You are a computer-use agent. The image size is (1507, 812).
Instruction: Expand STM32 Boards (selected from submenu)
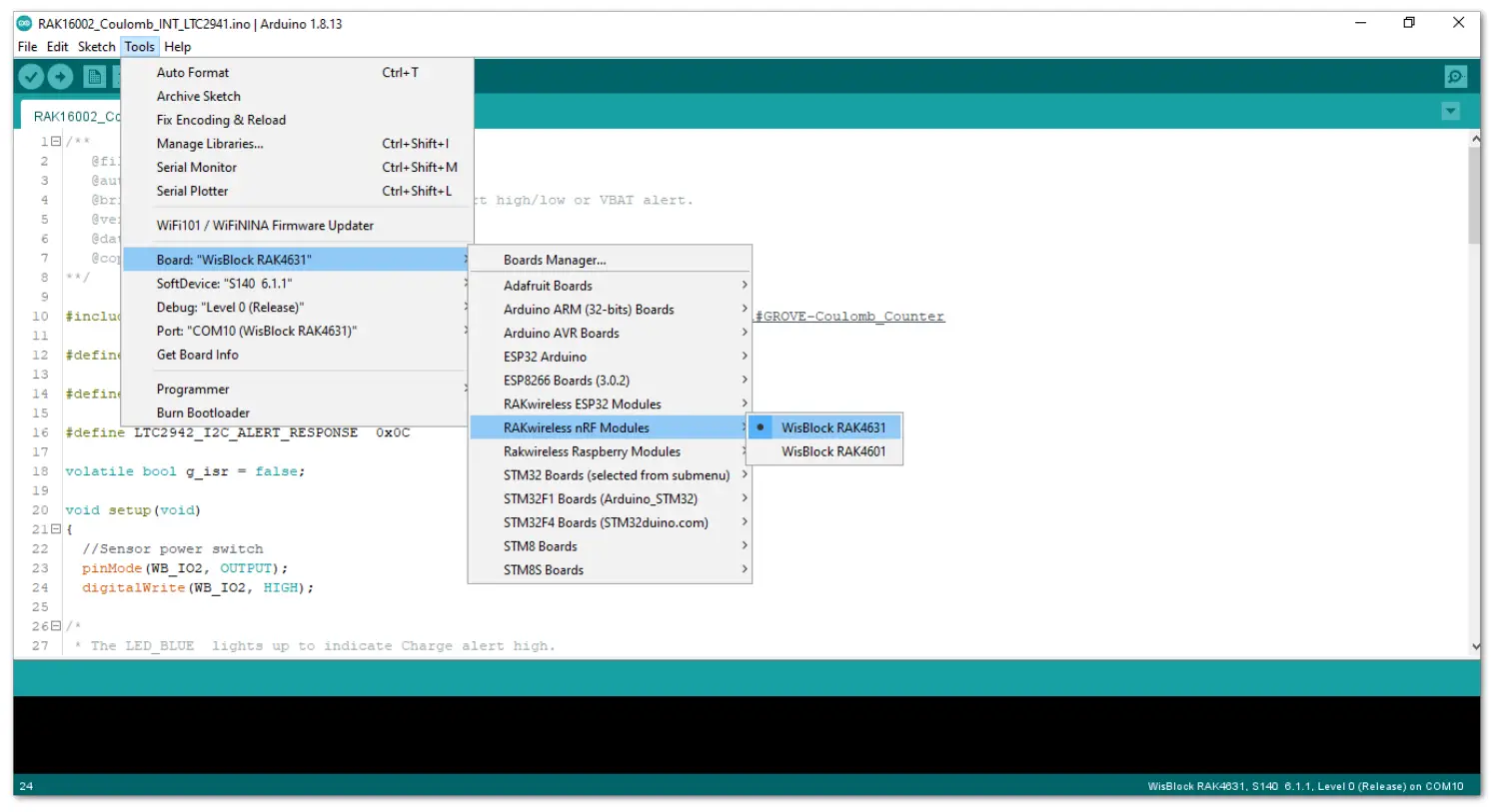click(x=610, y=475)
